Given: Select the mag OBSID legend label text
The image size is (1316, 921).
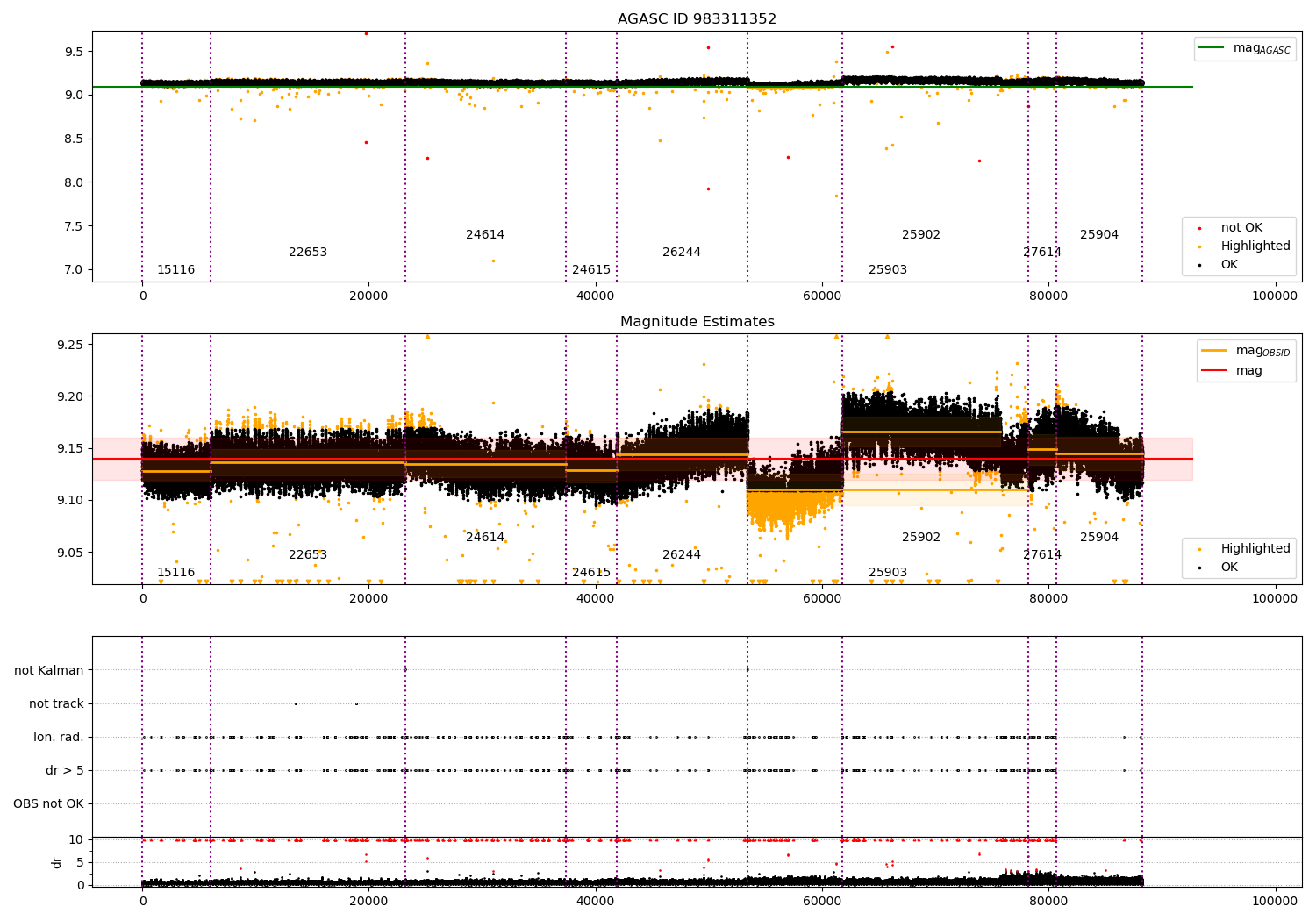Looking at the screenshot, I should tap(1262, 352).
